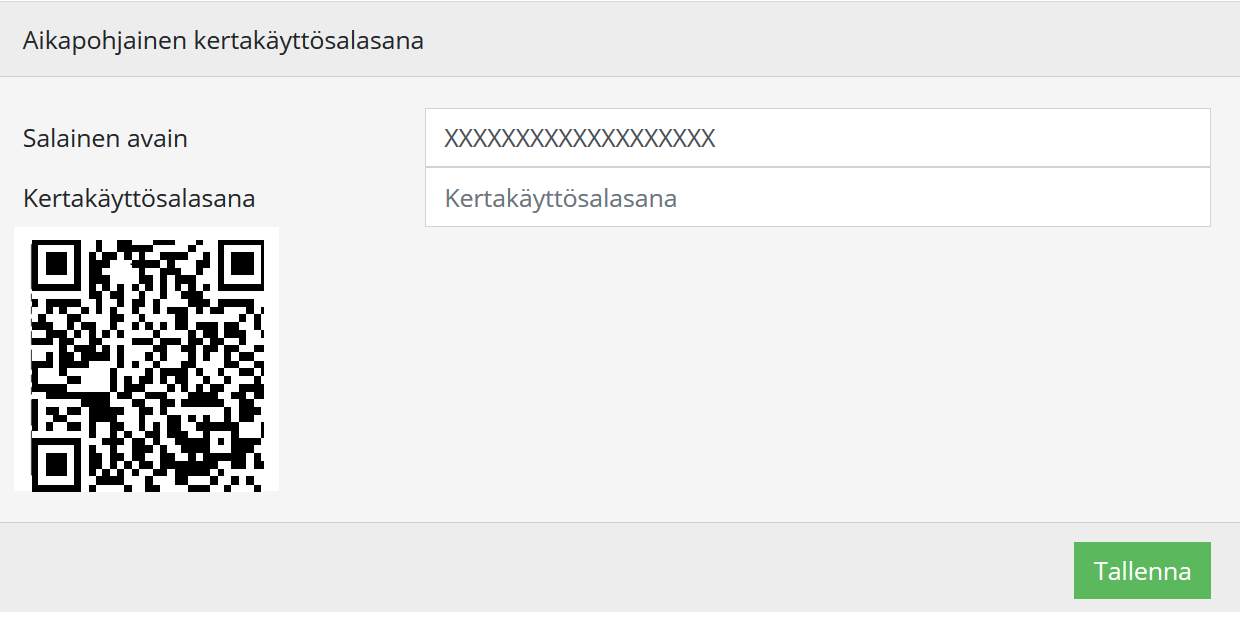The height and width of the screenshot is (617, 1240).
Task: Click the "Salainen avain" field label
Action: coord(105,138)
